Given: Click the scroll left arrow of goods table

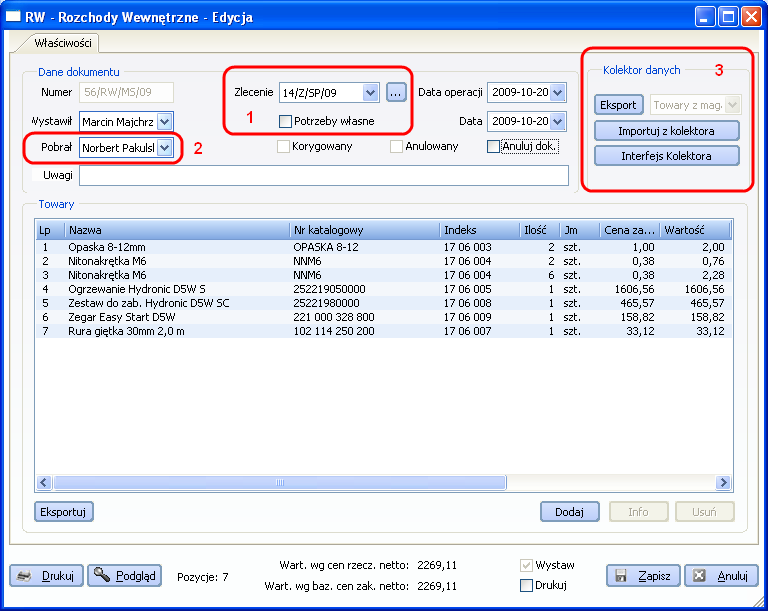Looking at the screenshot, I should click(44, 483).
